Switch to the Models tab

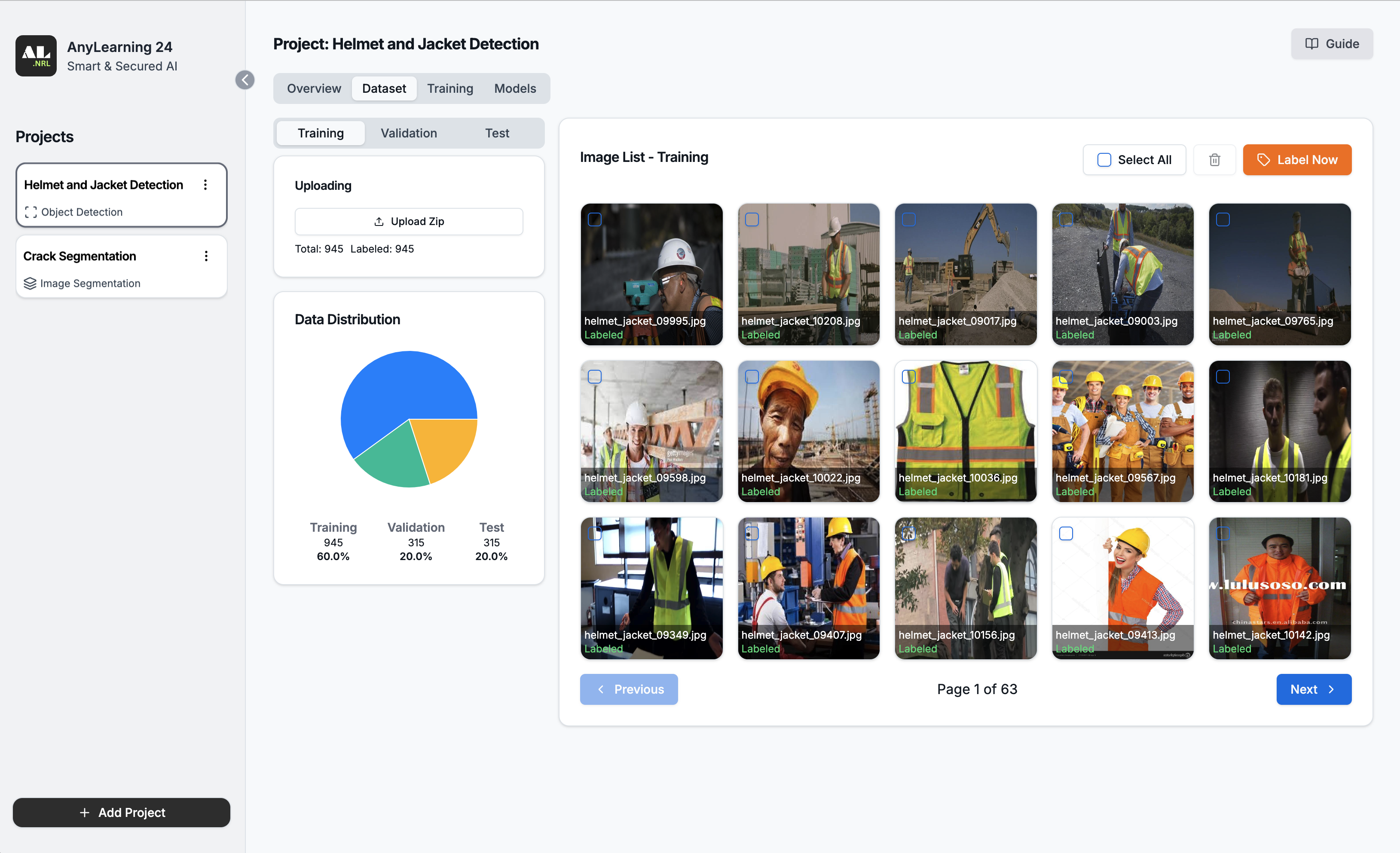click(x=515, y=88)
